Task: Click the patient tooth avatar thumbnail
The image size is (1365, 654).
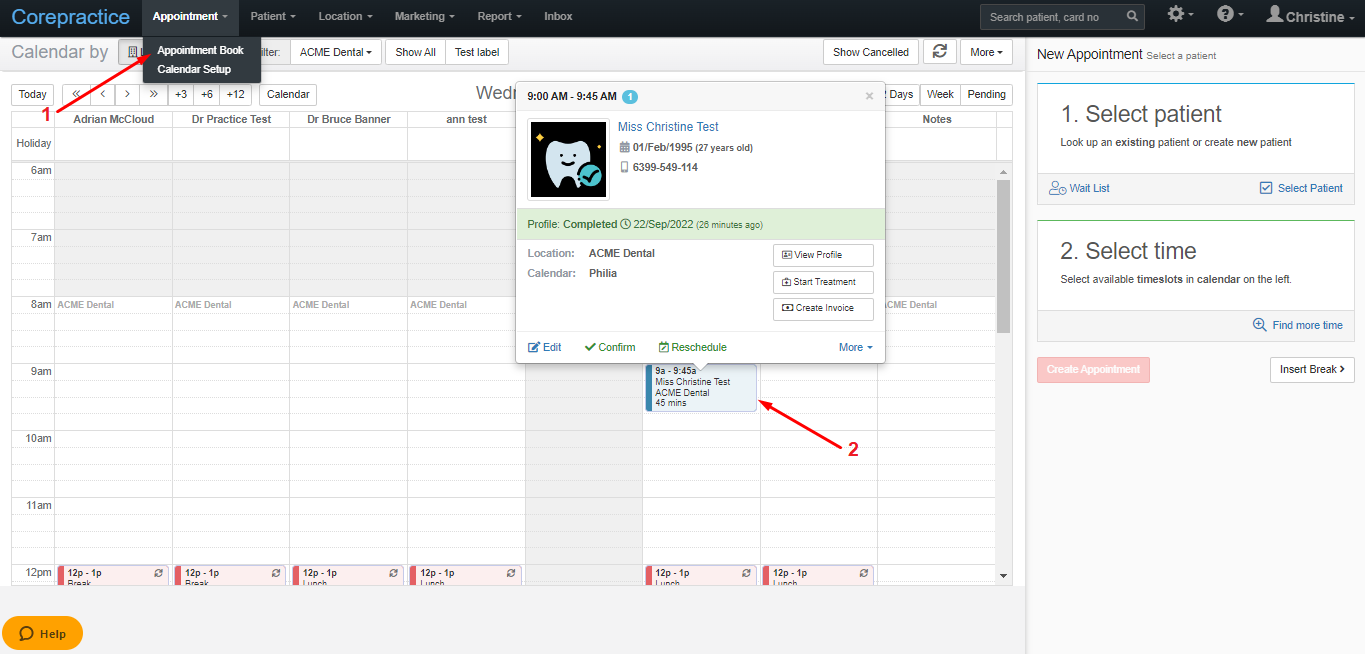Action: pos(568,160)
